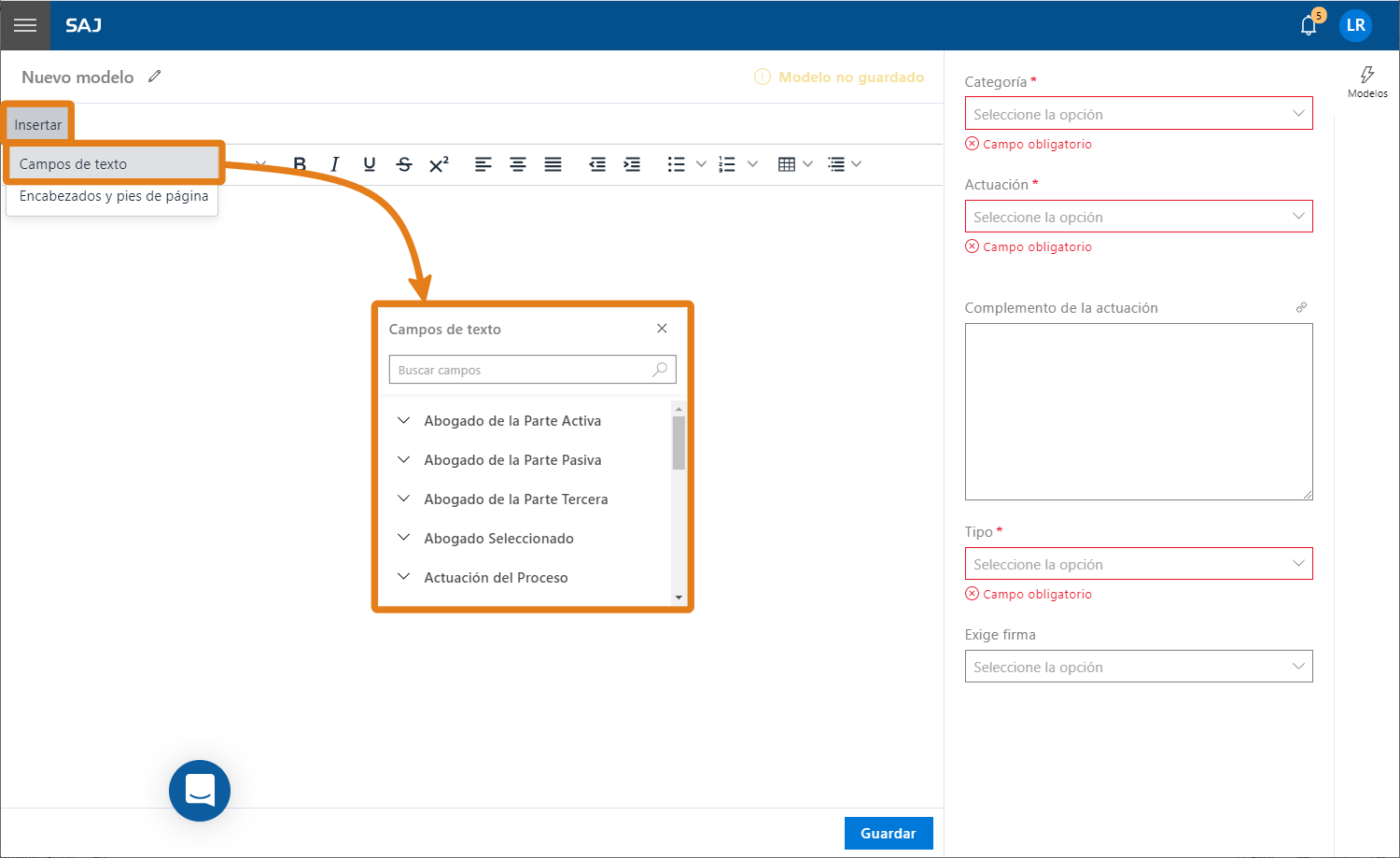Viewport: 1400px width, 858px height.
Task: Edit model name with pencil icon
Action: click(155, 77)
